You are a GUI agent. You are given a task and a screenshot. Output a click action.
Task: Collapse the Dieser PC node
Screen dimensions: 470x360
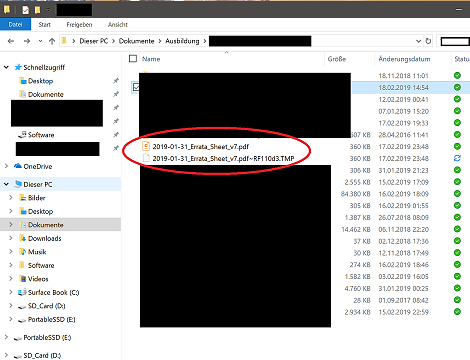coord(6,184)
